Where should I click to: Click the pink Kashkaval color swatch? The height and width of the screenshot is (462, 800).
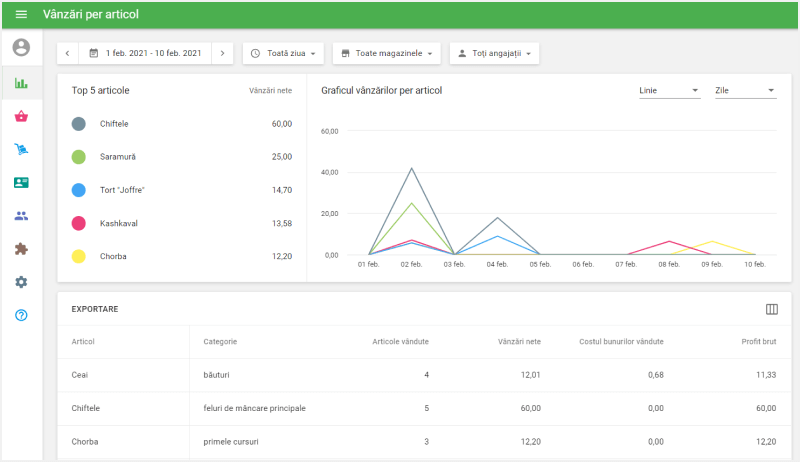pos(79,223)
